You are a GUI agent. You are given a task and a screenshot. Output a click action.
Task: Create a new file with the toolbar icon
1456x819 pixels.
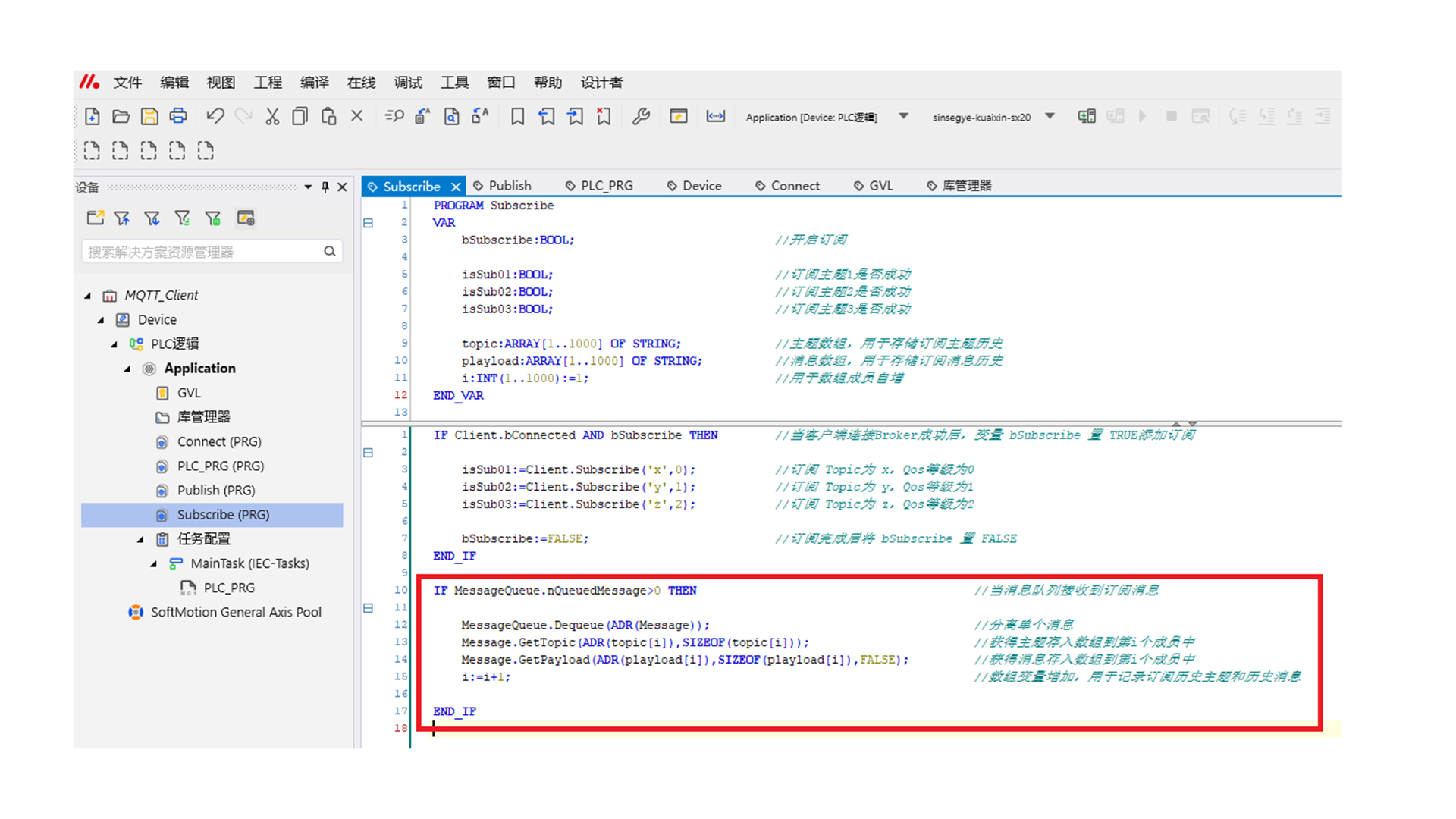93,116
